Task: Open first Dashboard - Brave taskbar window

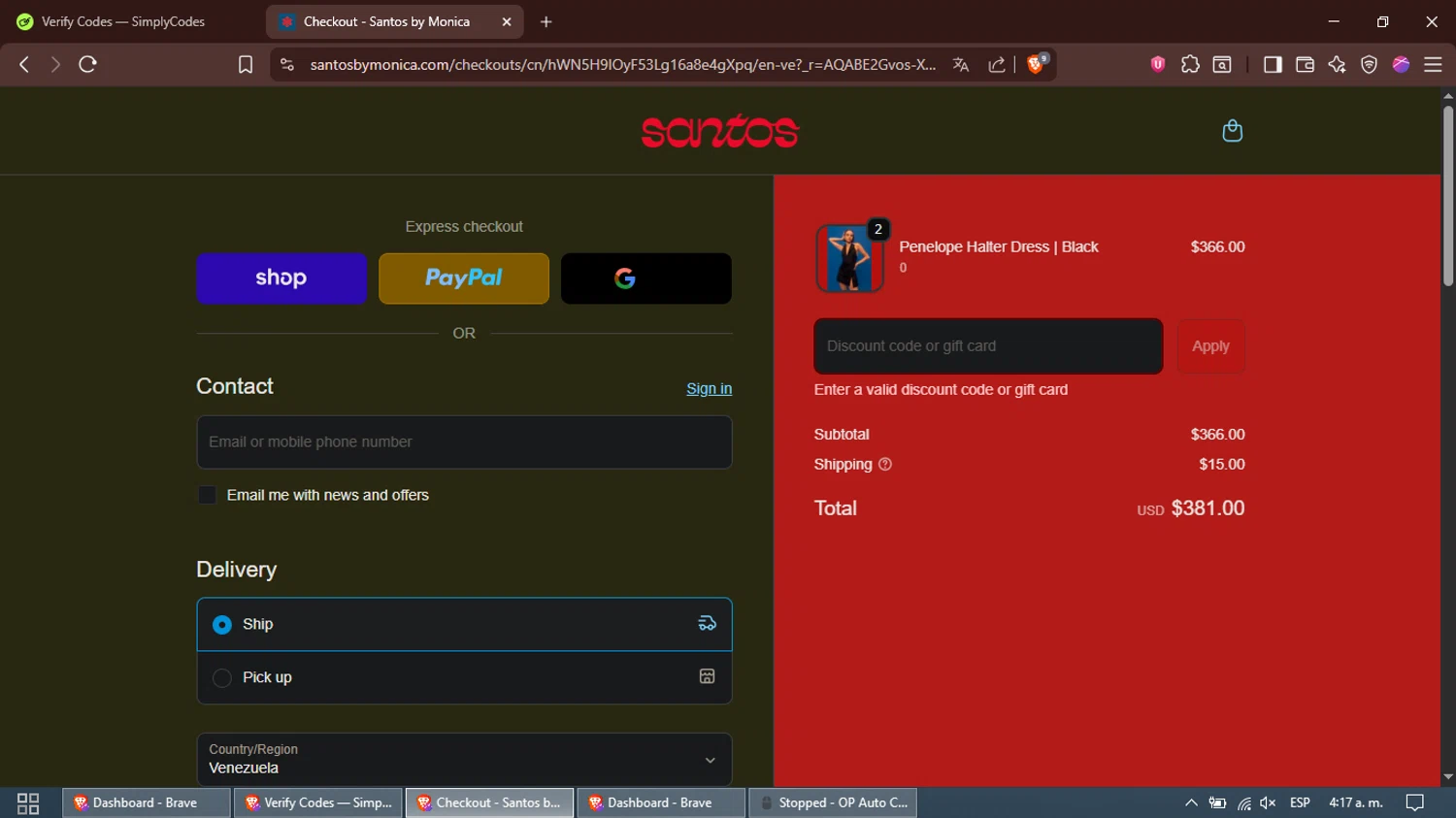Action: 146,802
